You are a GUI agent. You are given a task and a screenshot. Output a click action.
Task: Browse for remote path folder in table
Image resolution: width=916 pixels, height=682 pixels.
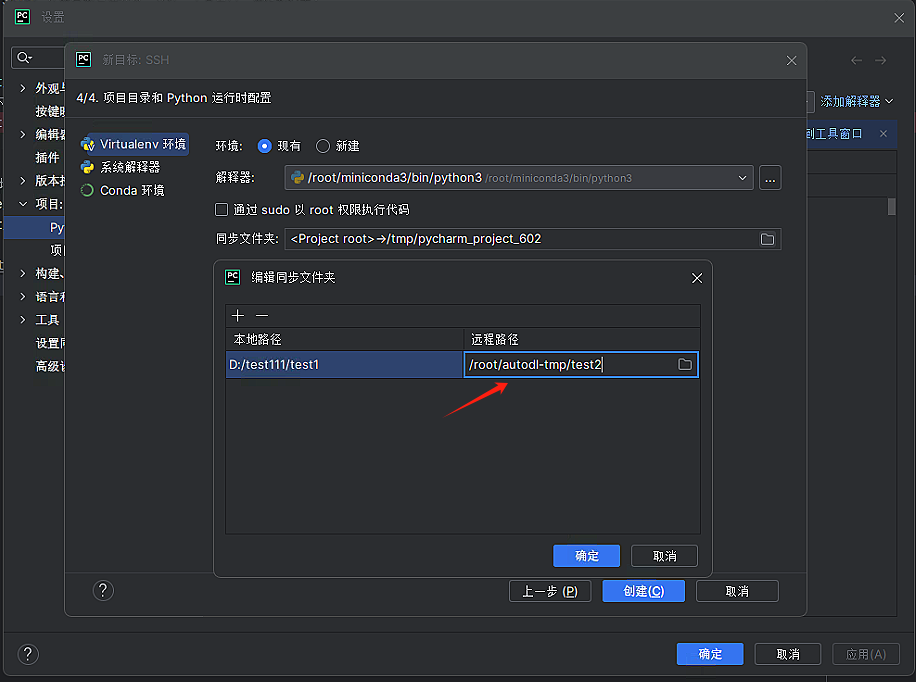tap(685, 365)
